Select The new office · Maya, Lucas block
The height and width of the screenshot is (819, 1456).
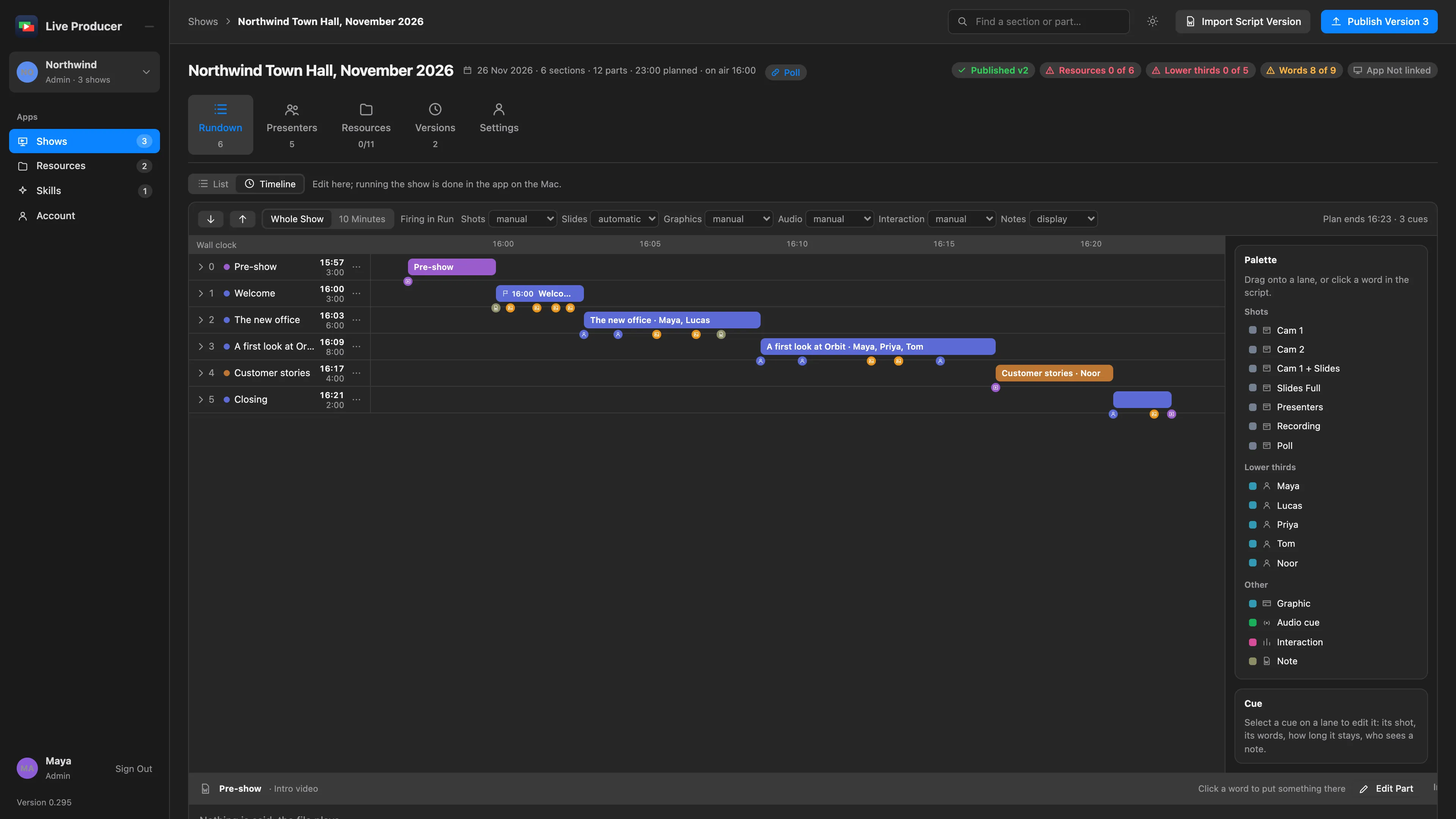(672, 320)
